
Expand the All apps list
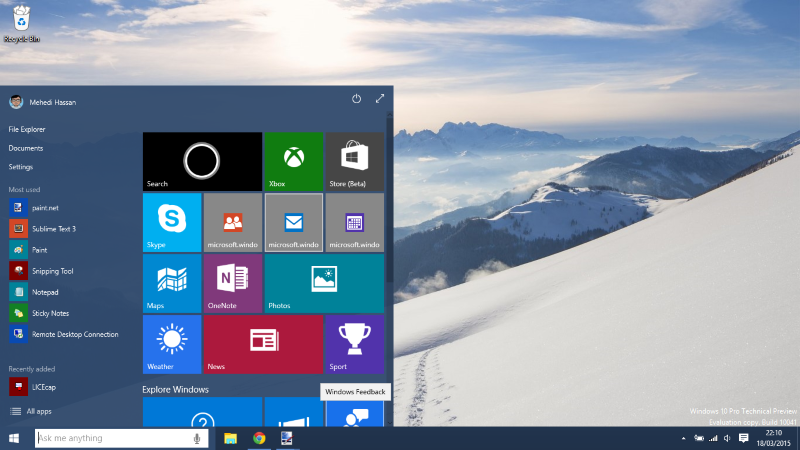point(40,411)
